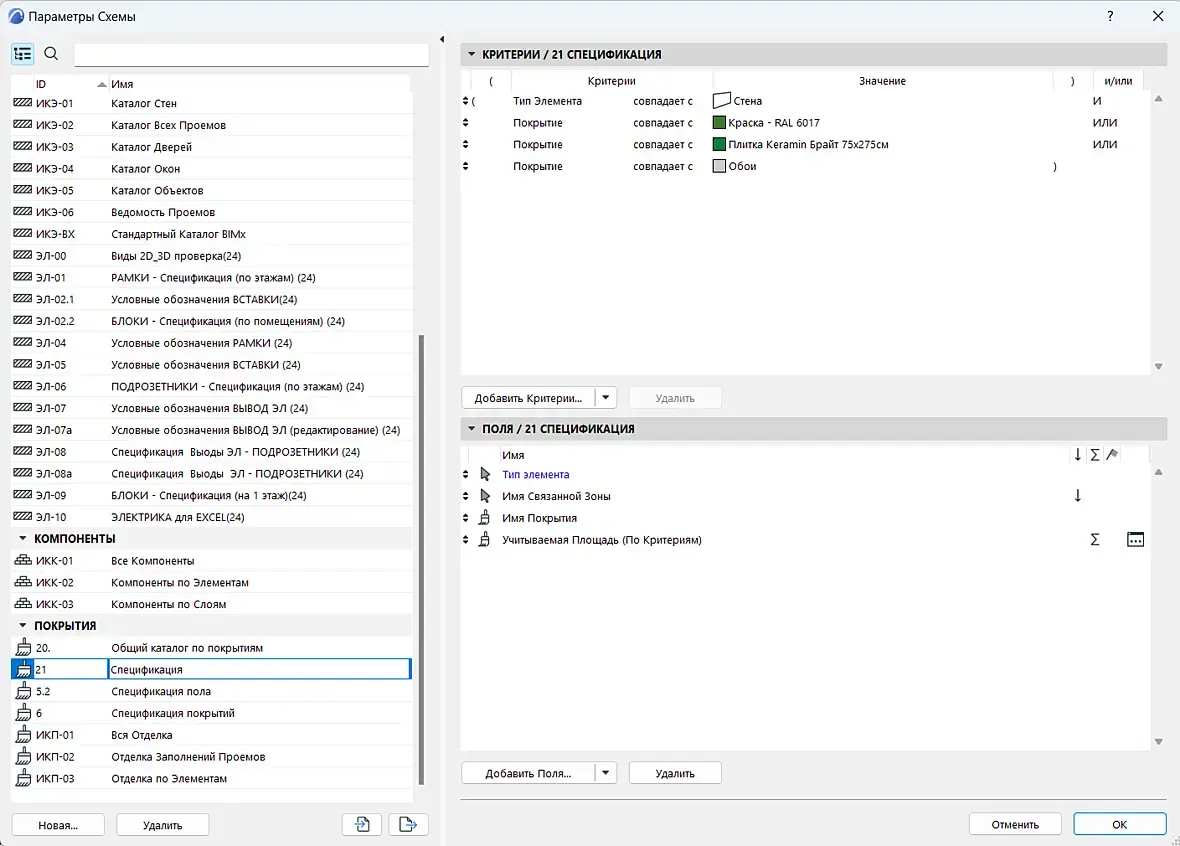Click the component icon of ИКК-03 row

[x=23, y=604]
